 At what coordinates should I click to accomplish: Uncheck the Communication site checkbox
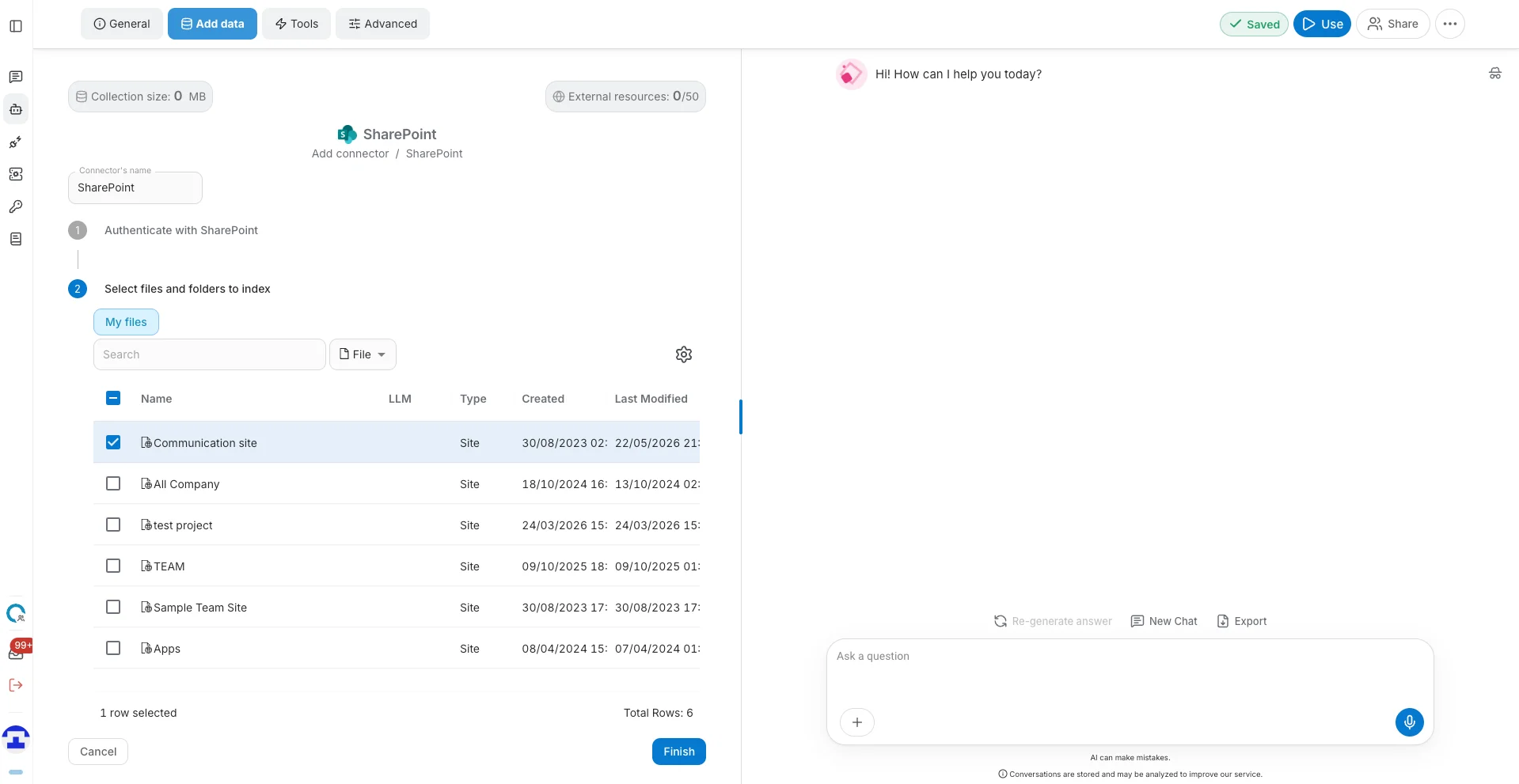tap(113, 442)
